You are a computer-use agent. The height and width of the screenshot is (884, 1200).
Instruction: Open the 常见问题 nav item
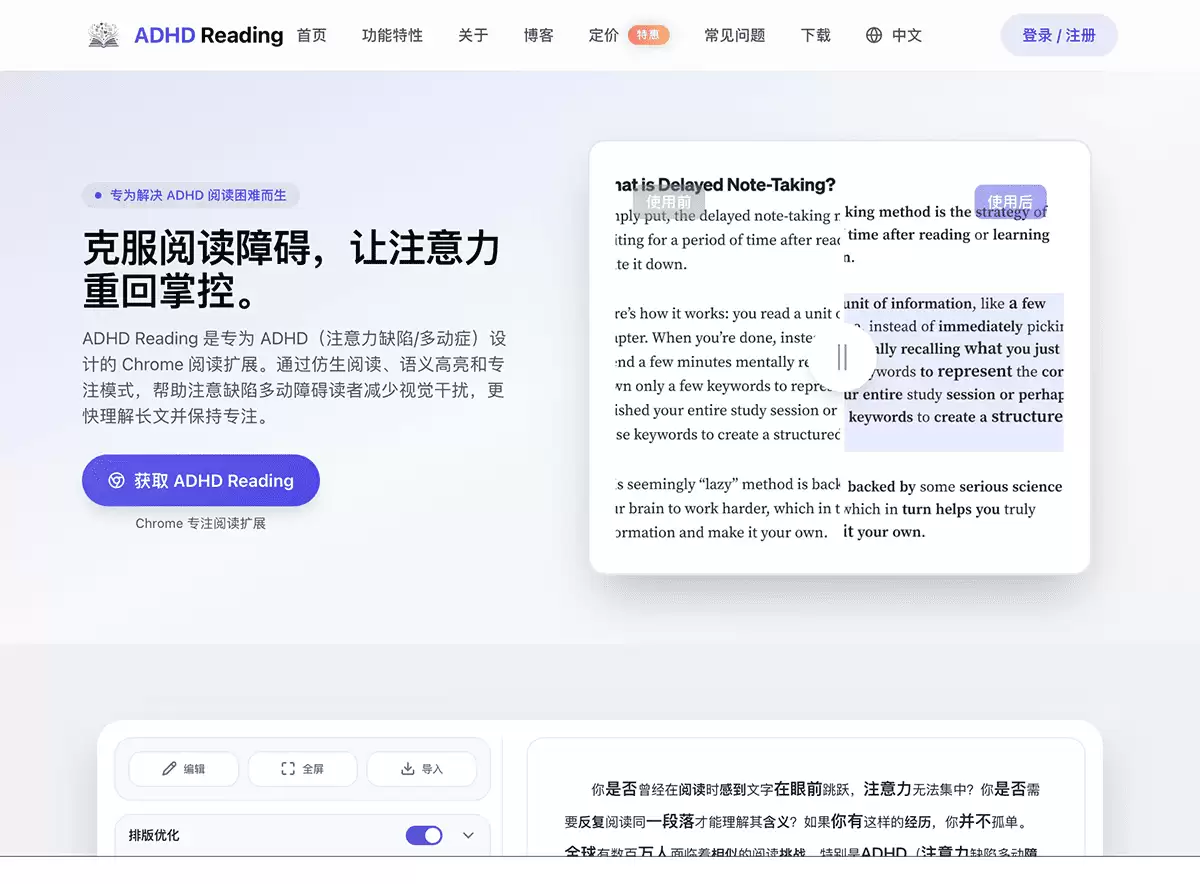point(735,35)
